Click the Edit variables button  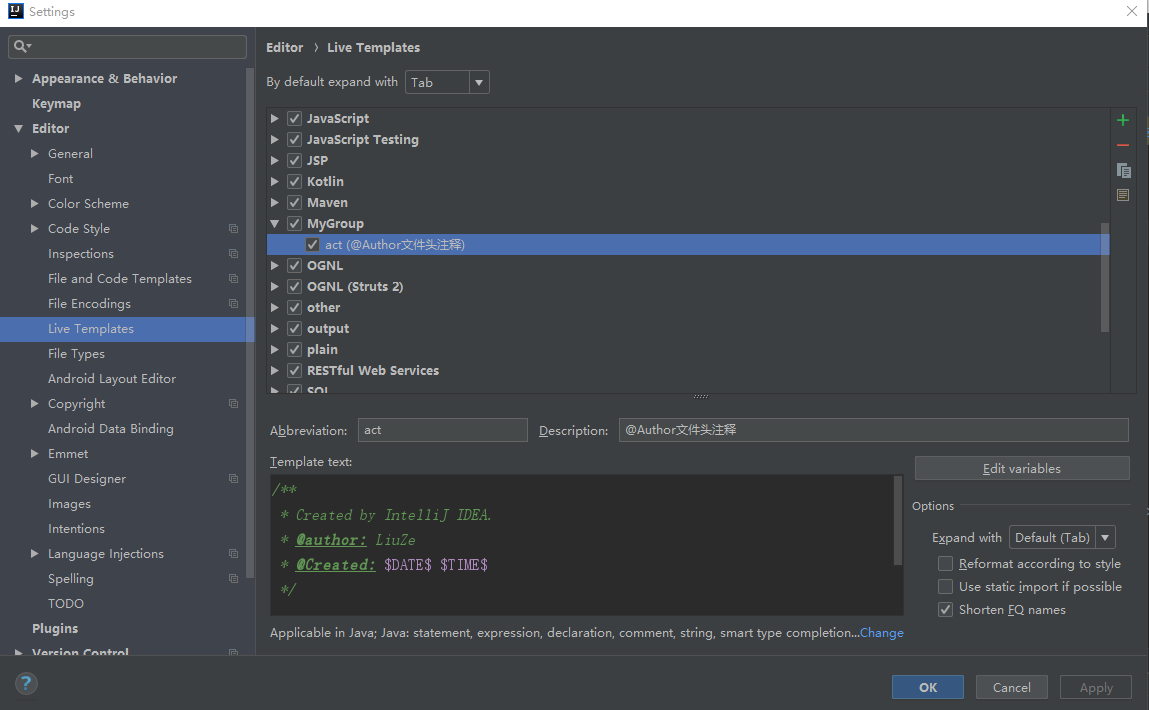click(x=1021, y=468)
